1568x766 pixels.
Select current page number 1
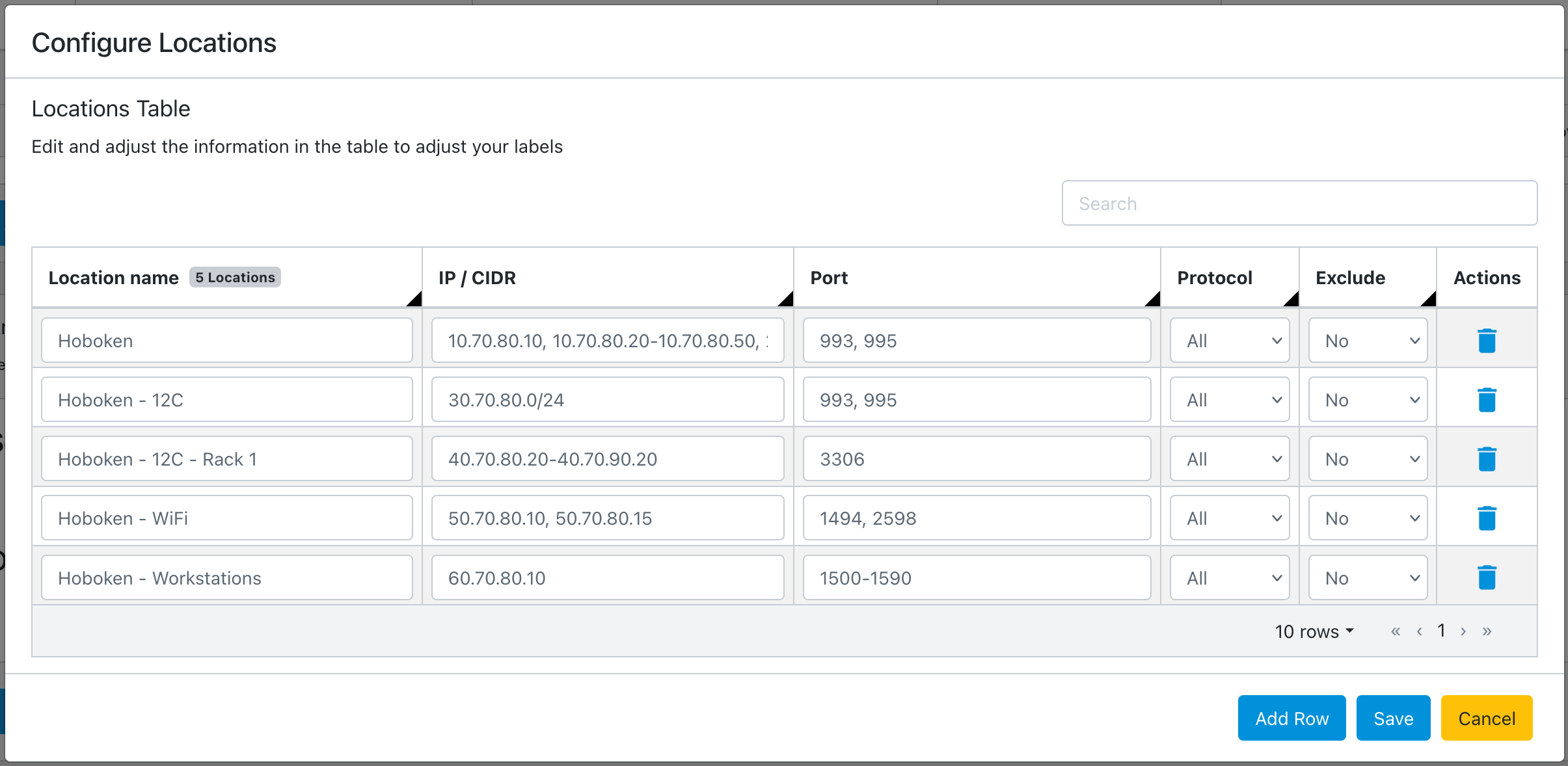pos(1442,631)
